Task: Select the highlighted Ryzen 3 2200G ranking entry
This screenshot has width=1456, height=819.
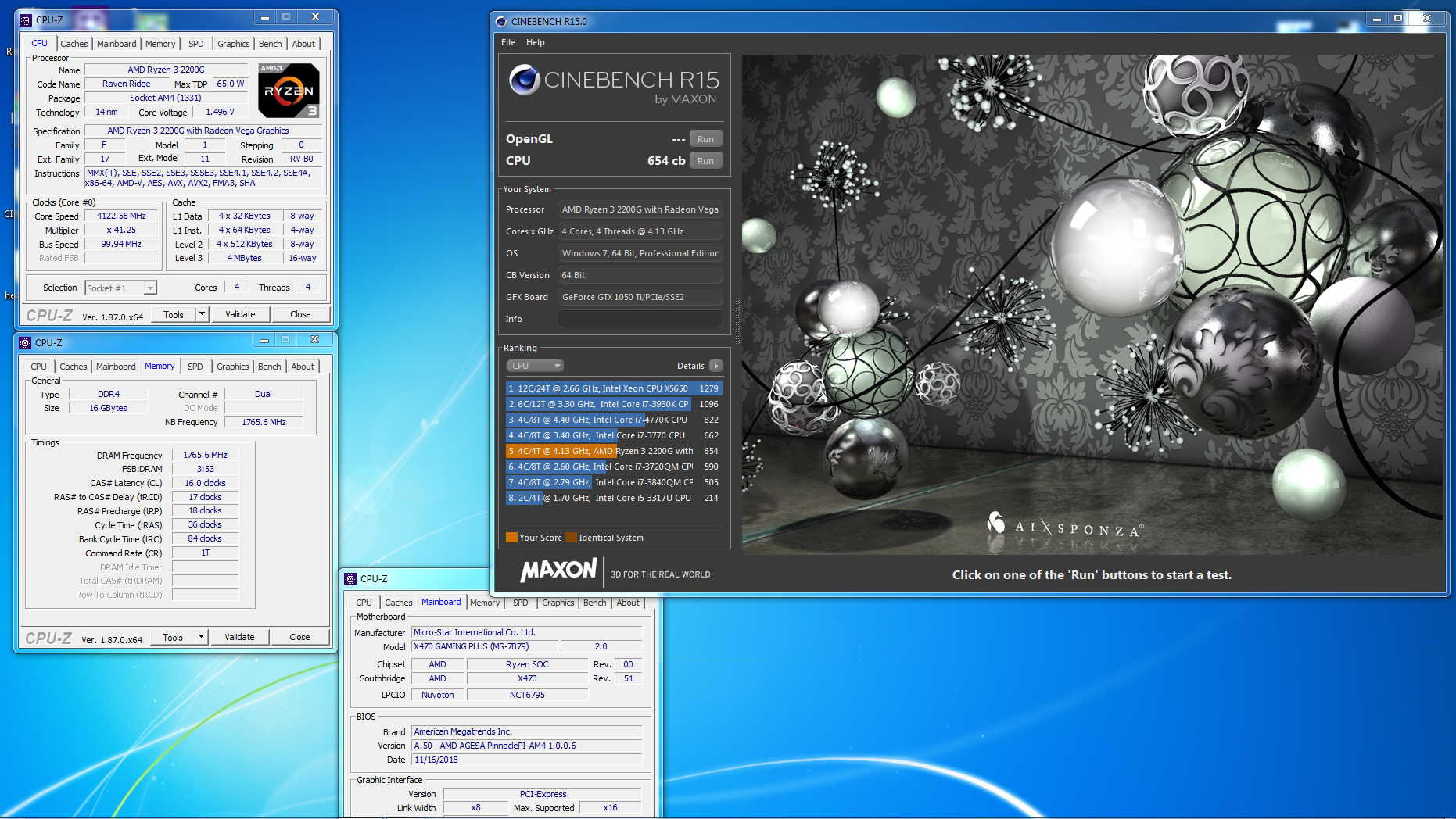Action: pos(614,451)
